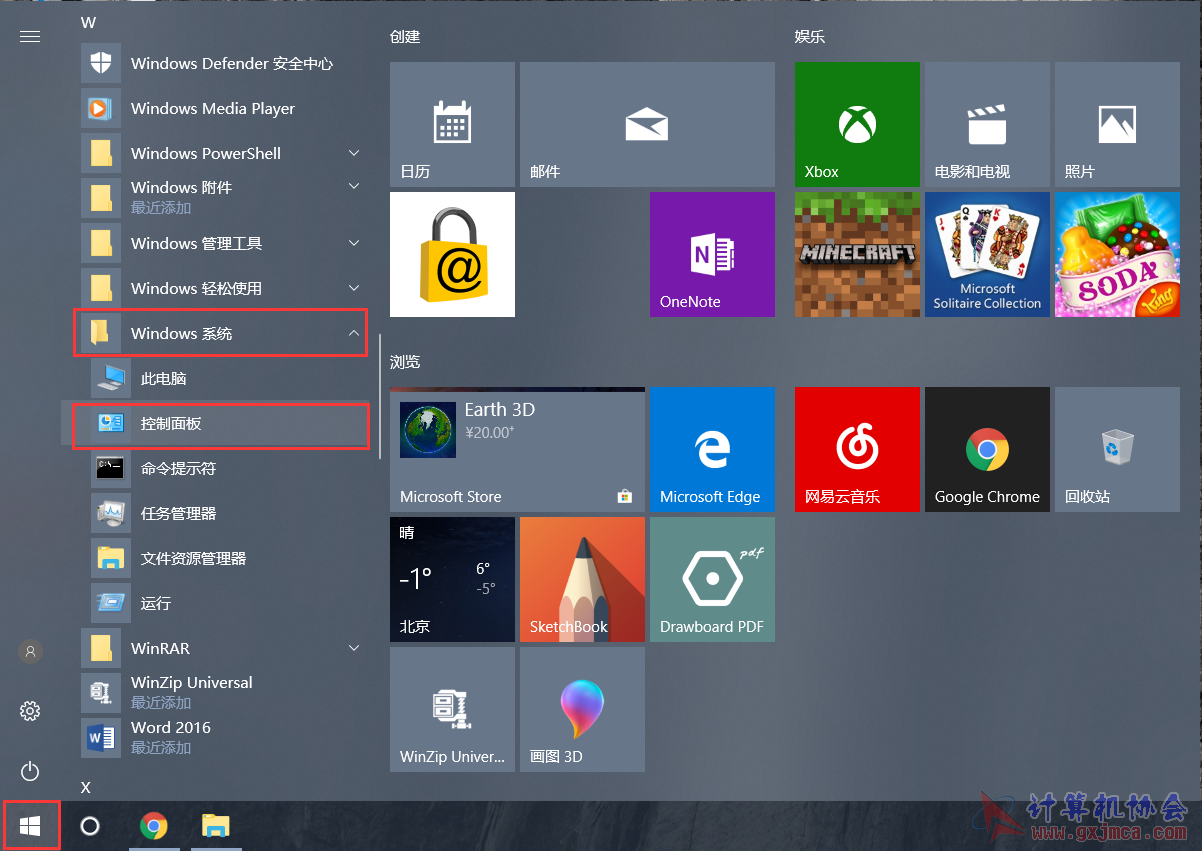Launch the Minecraft tile

point(857,254)
